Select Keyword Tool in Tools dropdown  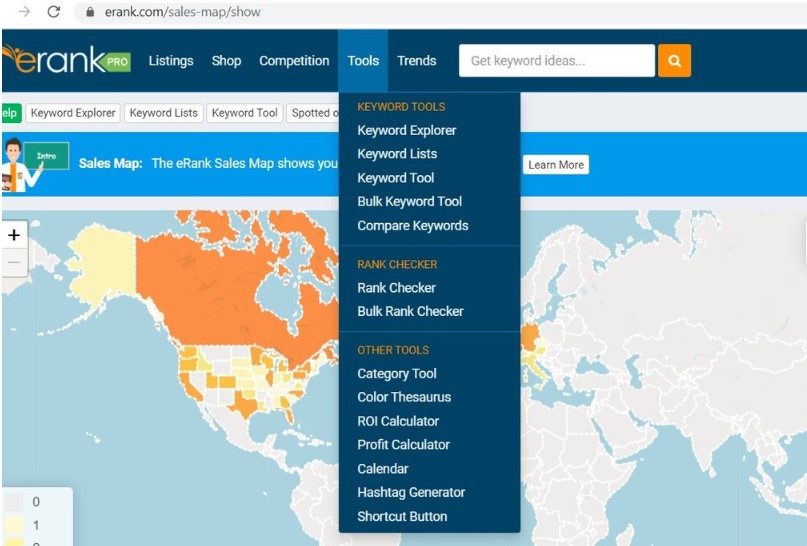396,178
